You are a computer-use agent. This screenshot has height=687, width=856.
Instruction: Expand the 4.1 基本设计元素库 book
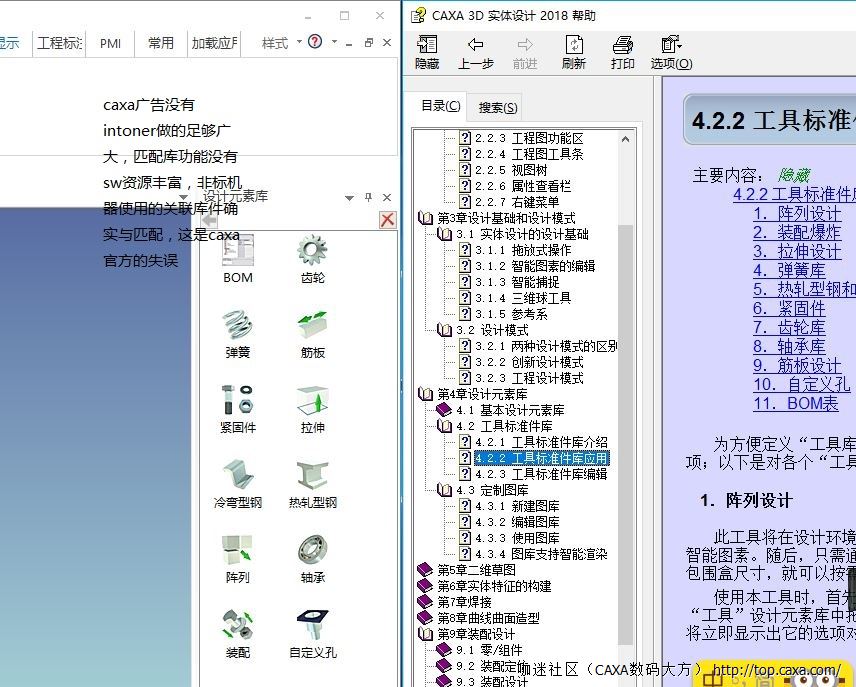coord(444,410)
